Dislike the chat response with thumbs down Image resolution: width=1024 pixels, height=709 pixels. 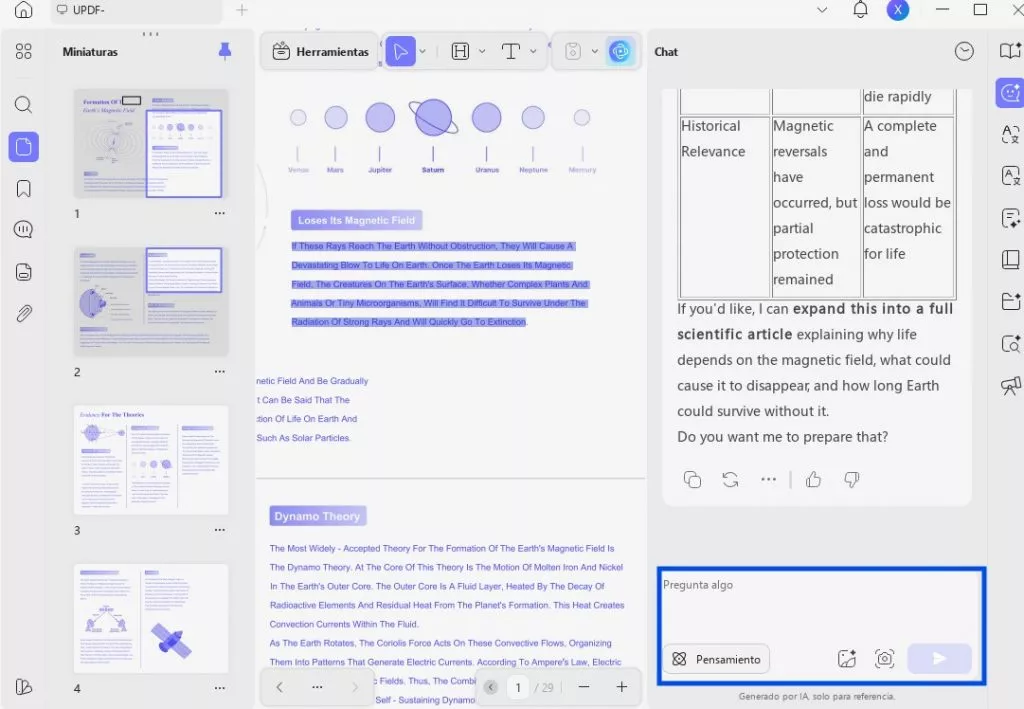[x=852, y=480]
